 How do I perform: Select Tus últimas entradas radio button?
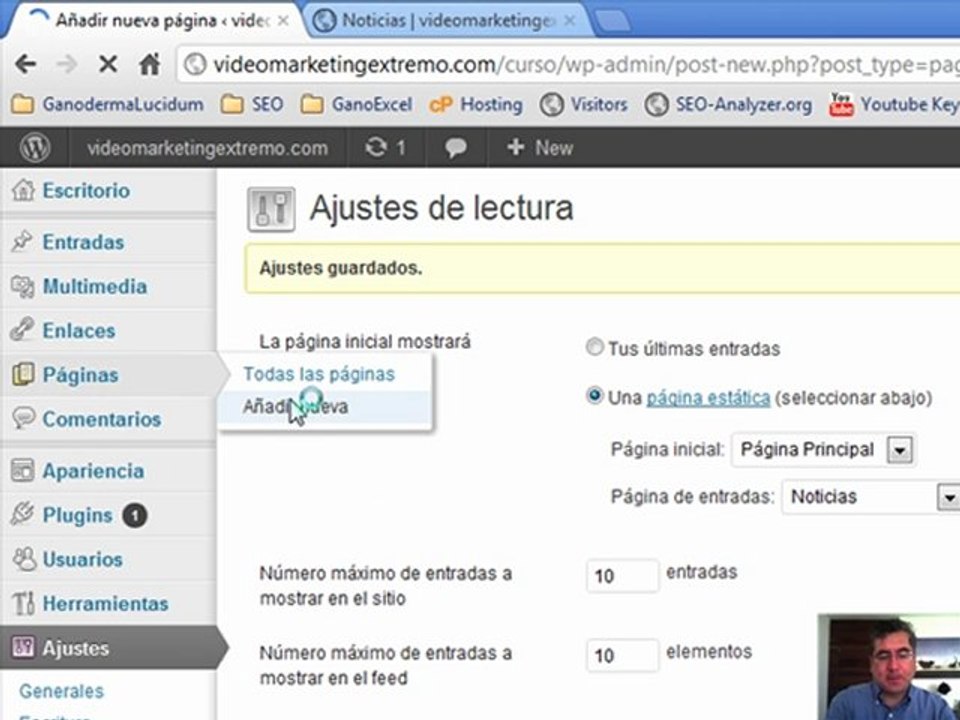(594, 347)
